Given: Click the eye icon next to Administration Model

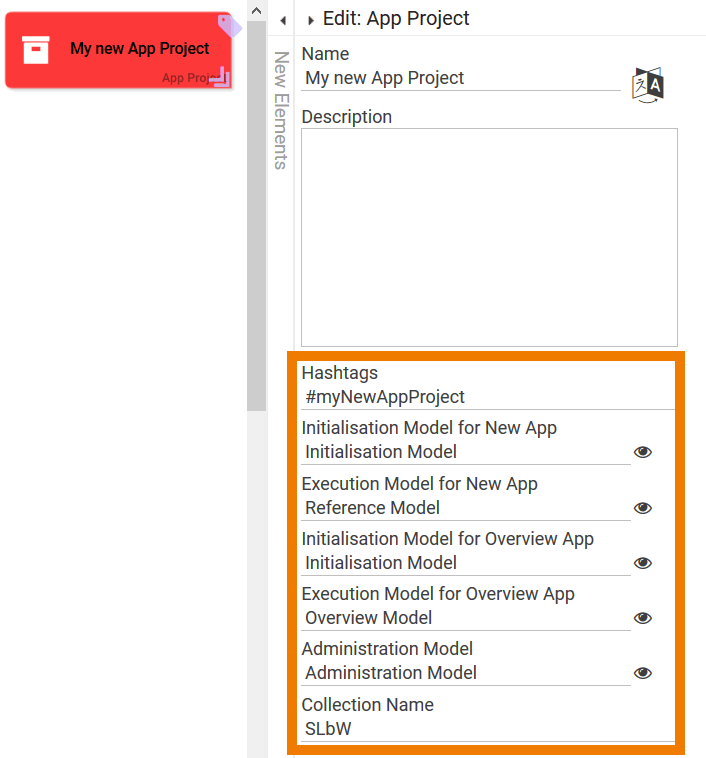Looking at the screenshot, I should click(x=643, y=673).
